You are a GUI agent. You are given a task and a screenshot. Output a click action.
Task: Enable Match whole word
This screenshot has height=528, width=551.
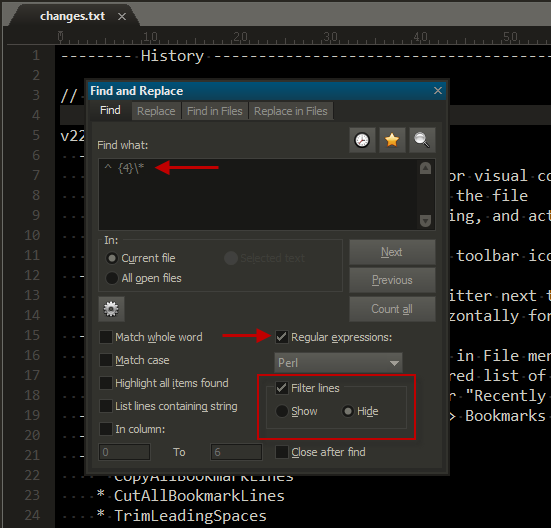click(106, 337)
